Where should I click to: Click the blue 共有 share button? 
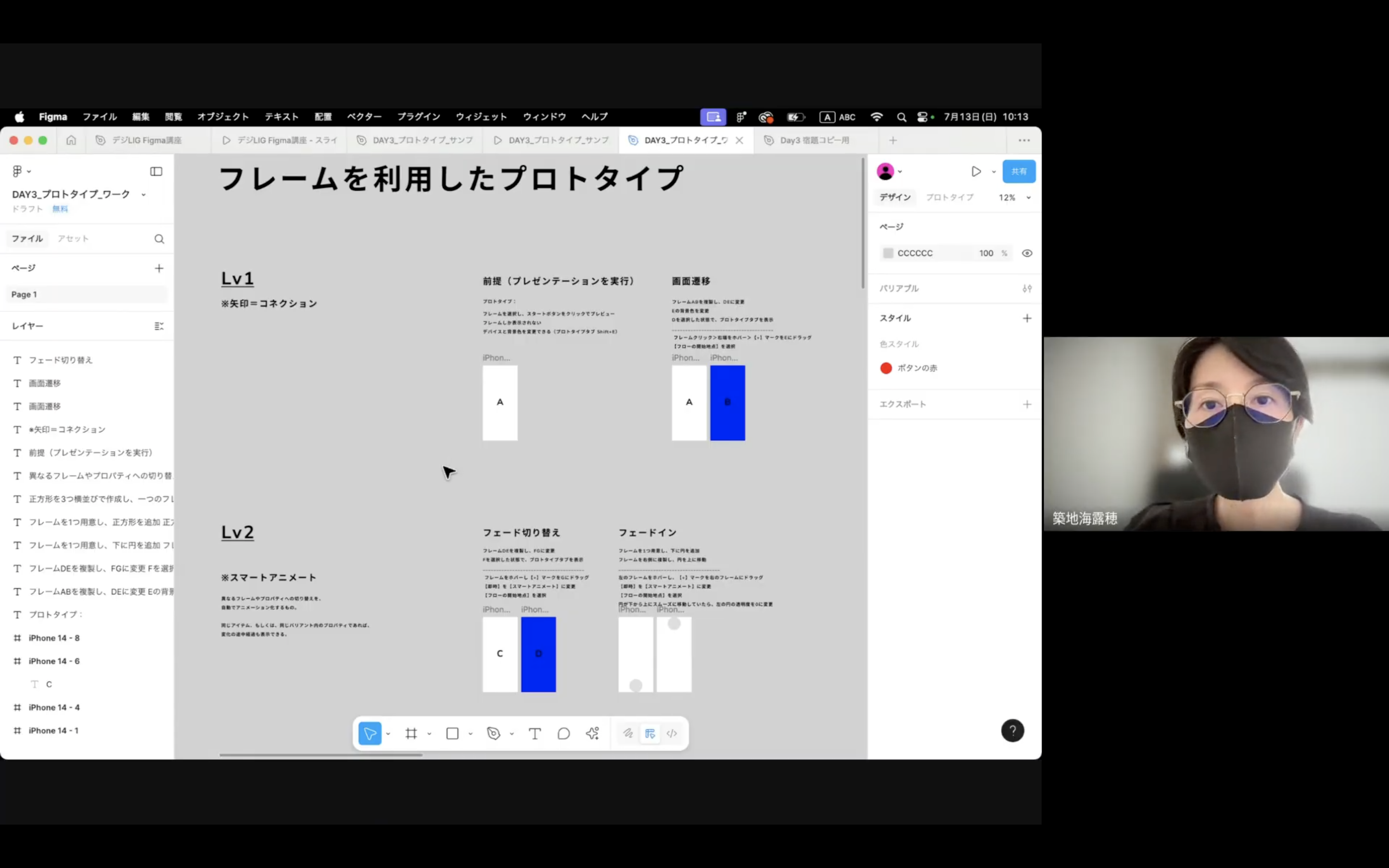1018,171
